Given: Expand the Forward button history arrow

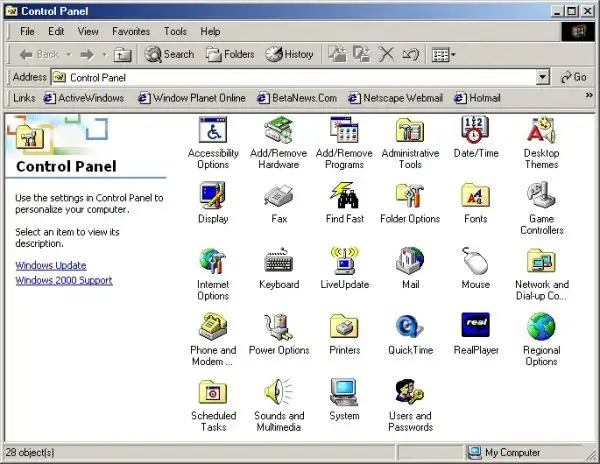Looking at the screenshot, I should 104,54.
